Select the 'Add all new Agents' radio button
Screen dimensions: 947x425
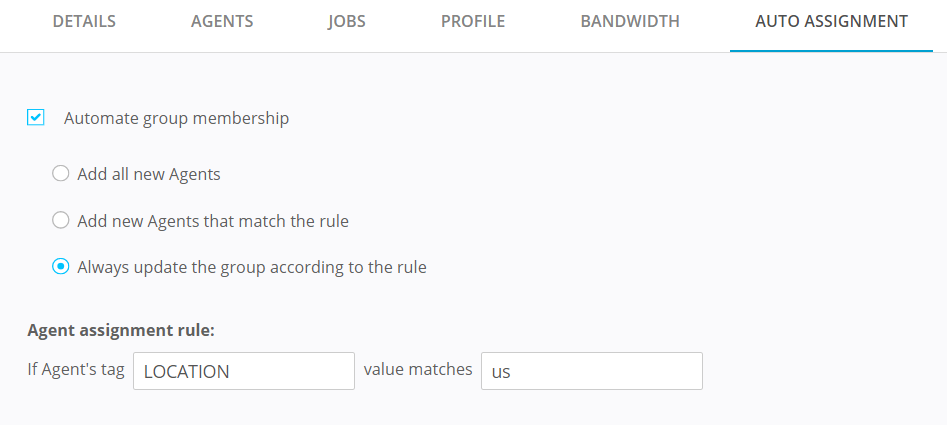61,174
